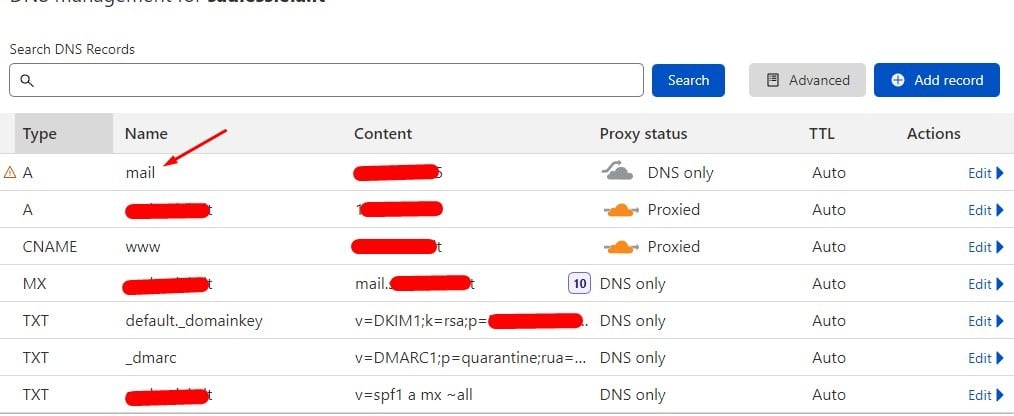Open Edit for the spf1 TXT record

click(985, 395)
